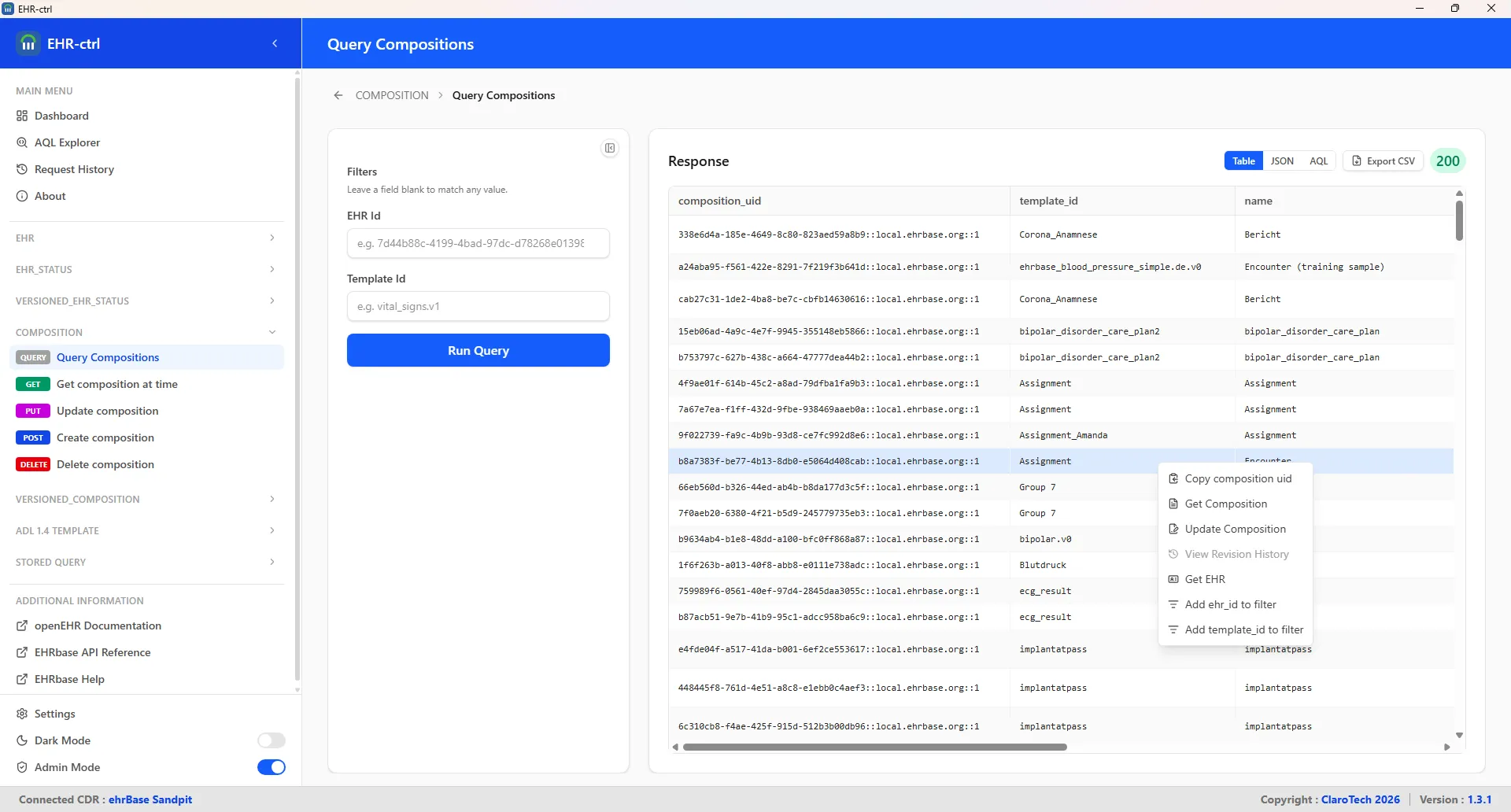1511x812 pixels.
Task: Expand the VERSIONED_EHR_STATUS section
Action: click(x=146, y=301)
